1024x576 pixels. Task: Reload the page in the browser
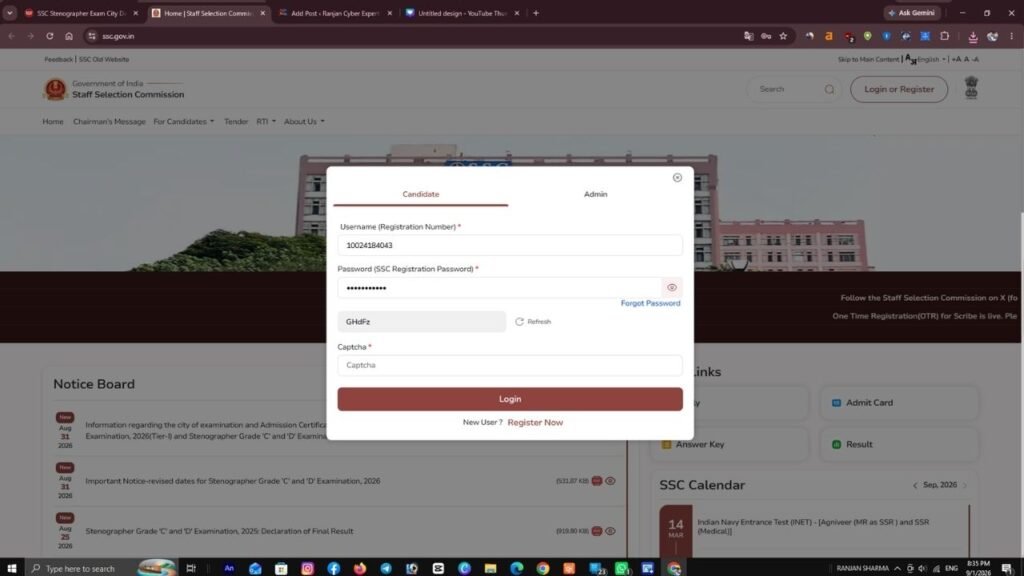pos(50,36)
